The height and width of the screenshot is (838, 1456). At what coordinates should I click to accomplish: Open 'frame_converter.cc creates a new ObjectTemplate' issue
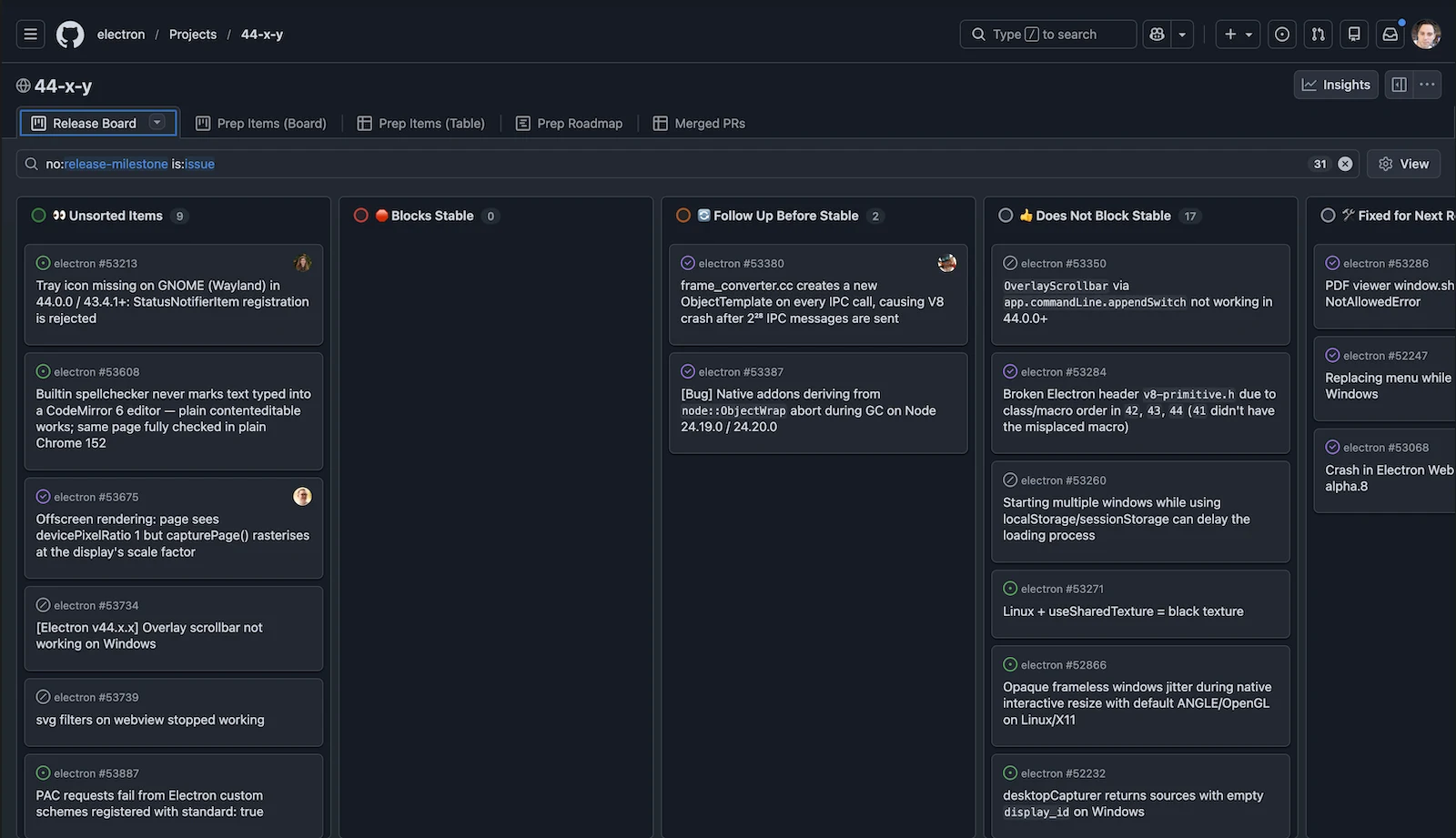click(x=812, y=302)
